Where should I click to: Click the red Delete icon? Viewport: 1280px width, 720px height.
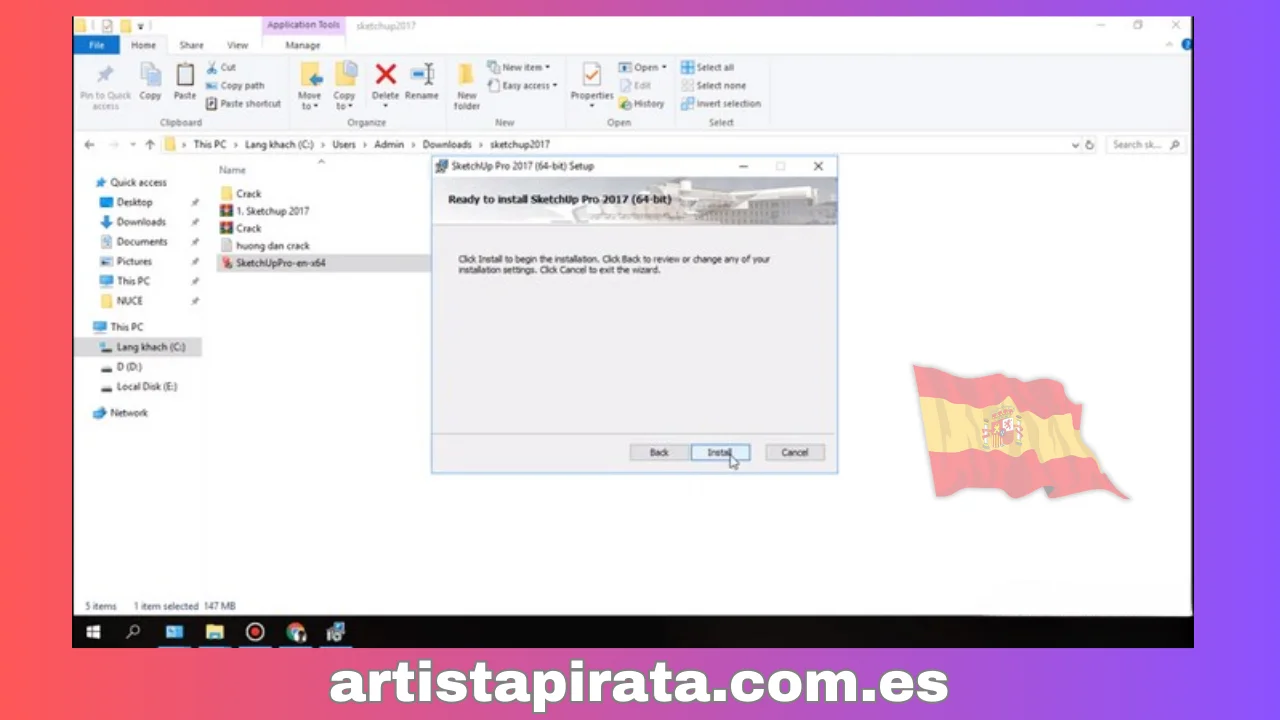[x=386, y=75]
